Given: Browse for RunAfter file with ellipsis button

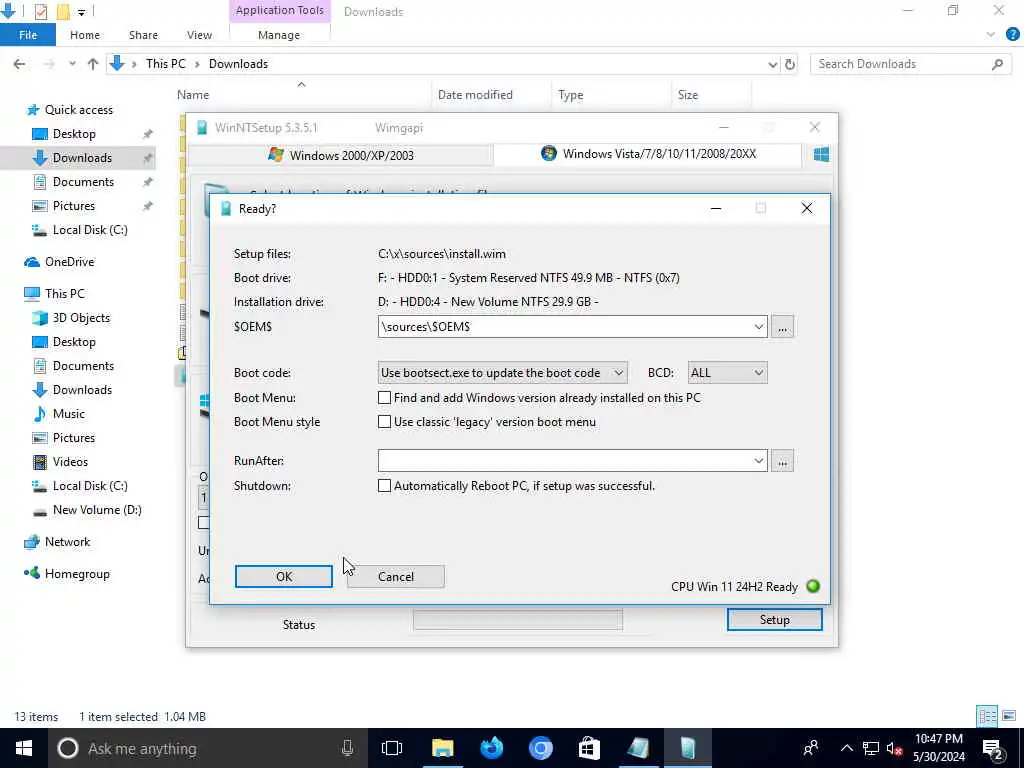Looking at the screenshot, I should (782, 461).
